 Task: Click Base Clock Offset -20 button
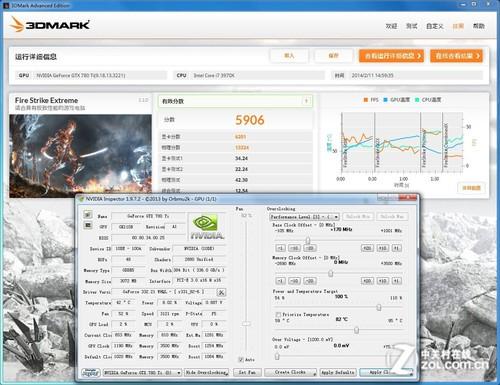click(310, 248)
